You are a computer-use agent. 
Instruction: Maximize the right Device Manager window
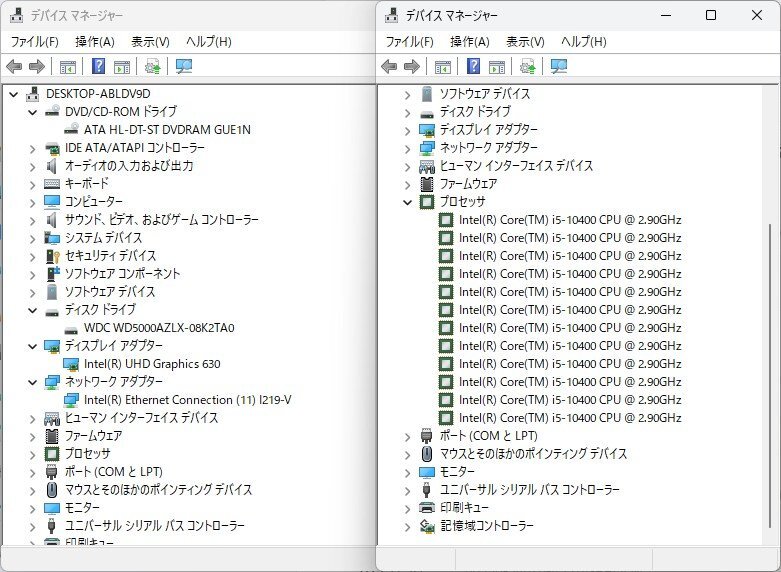(x=711, y=15)
